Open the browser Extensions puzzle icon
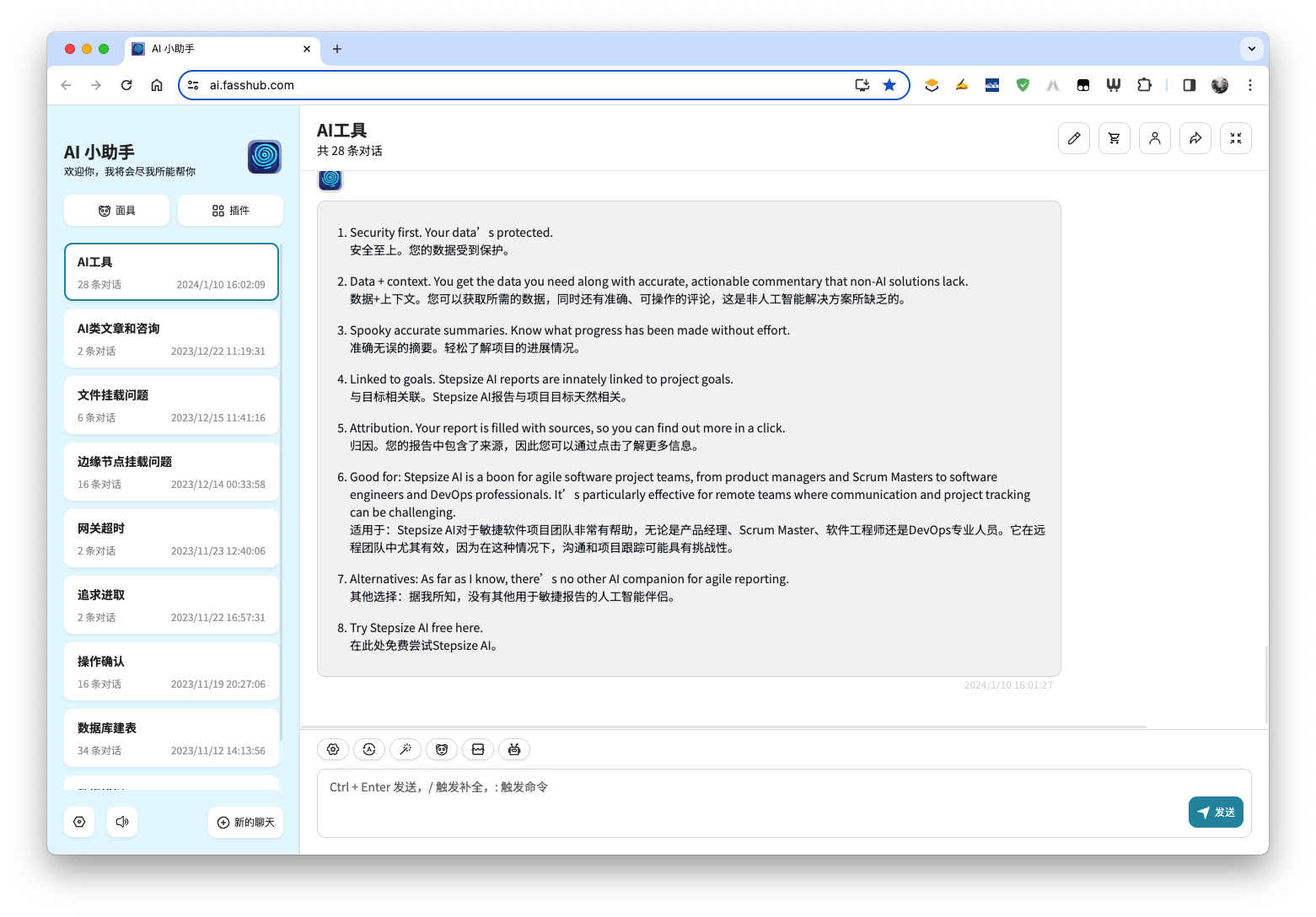The height and width of the screenshot is (917, 1316). [x=1144, y=85]
